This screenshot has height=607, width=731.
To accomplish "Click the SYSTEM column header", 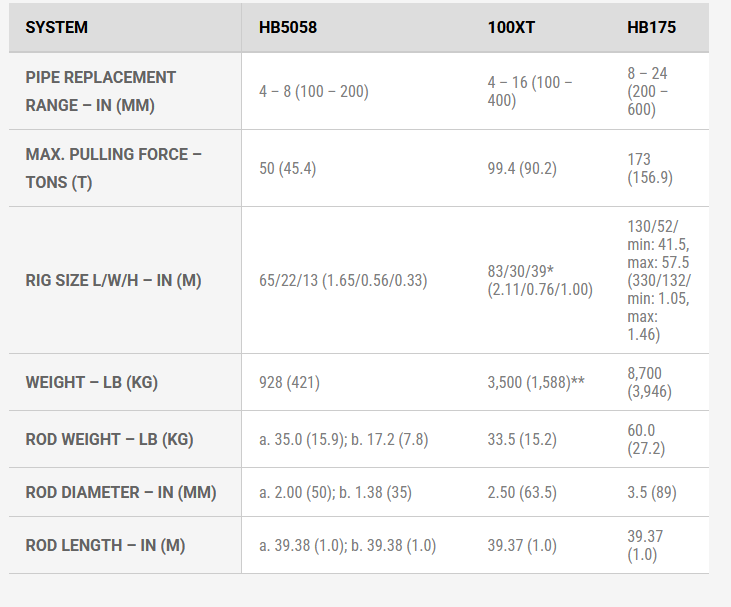I will (56, 27).
